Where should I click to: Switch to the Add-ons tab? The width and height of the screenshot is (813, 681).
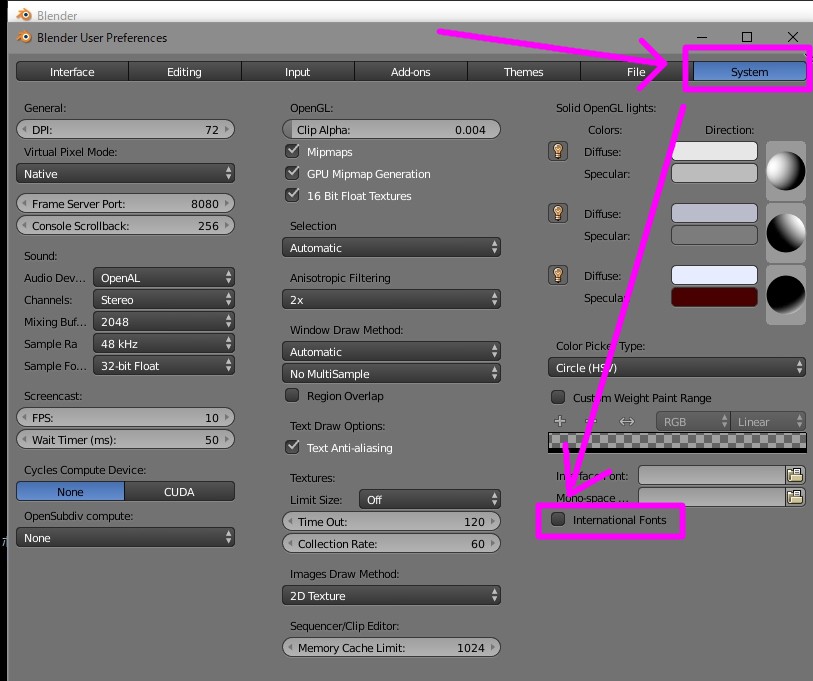pos(411,72)
